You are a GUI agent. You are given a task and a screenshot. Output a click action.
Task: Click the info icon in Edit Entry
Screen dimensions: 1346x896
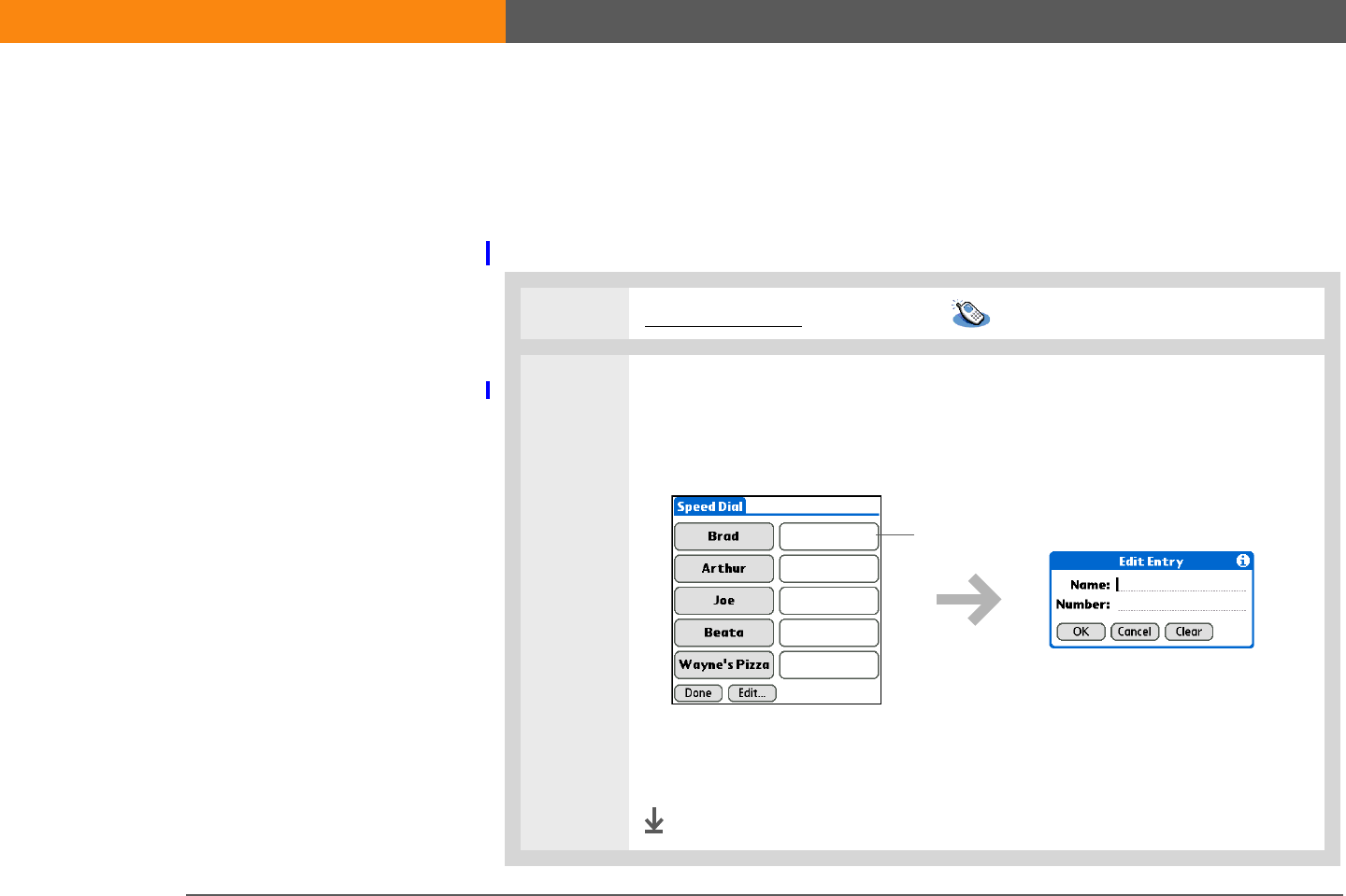point(1242,561)
